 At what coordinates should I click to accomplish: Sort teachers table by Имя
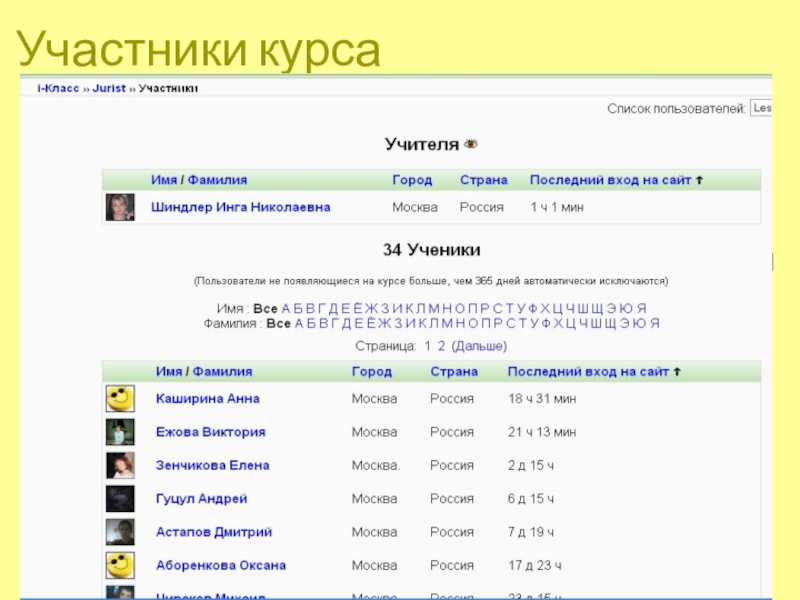164,180
